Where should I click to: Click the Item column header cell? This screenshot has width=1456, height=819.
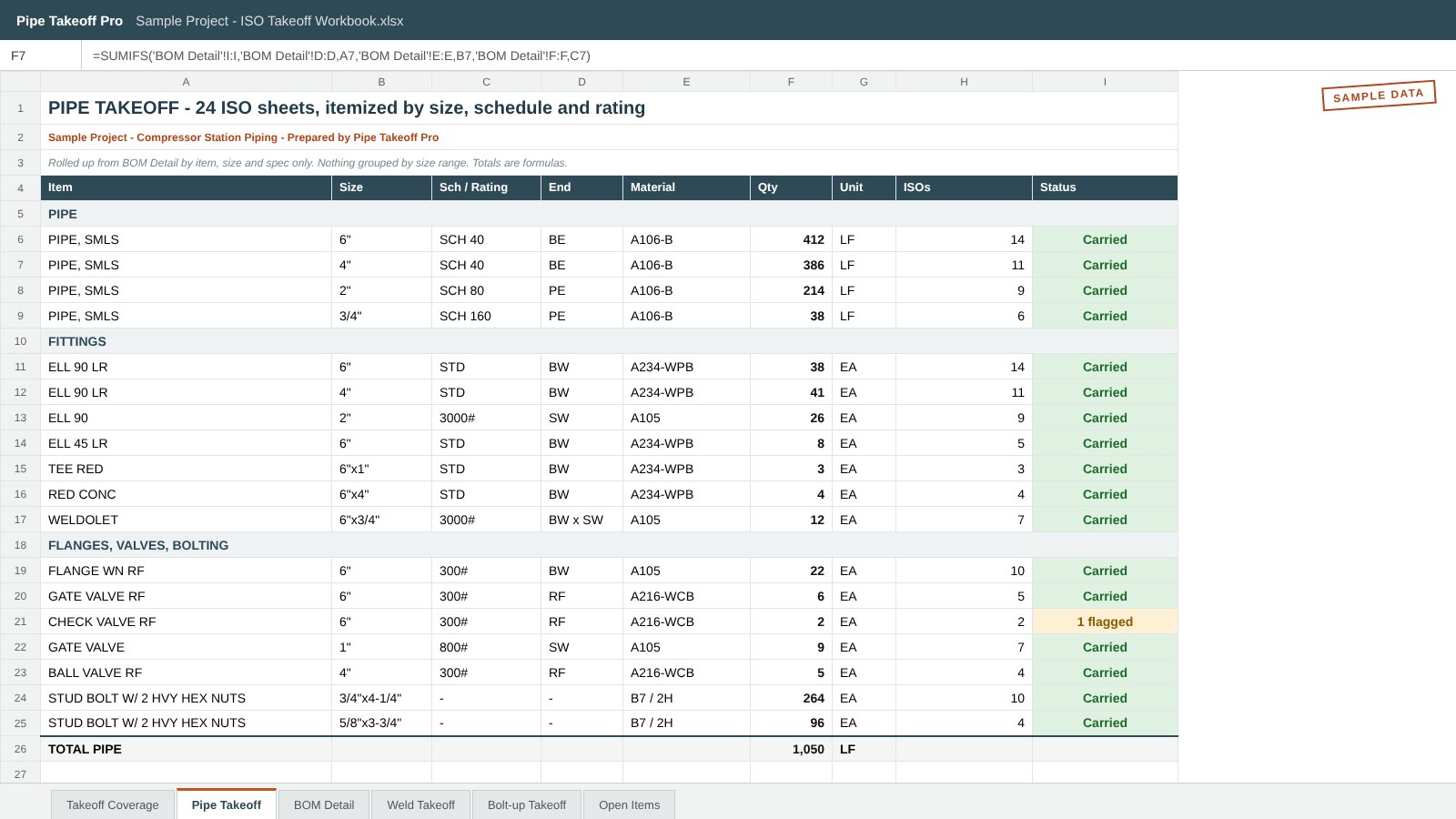pos(187,187)
